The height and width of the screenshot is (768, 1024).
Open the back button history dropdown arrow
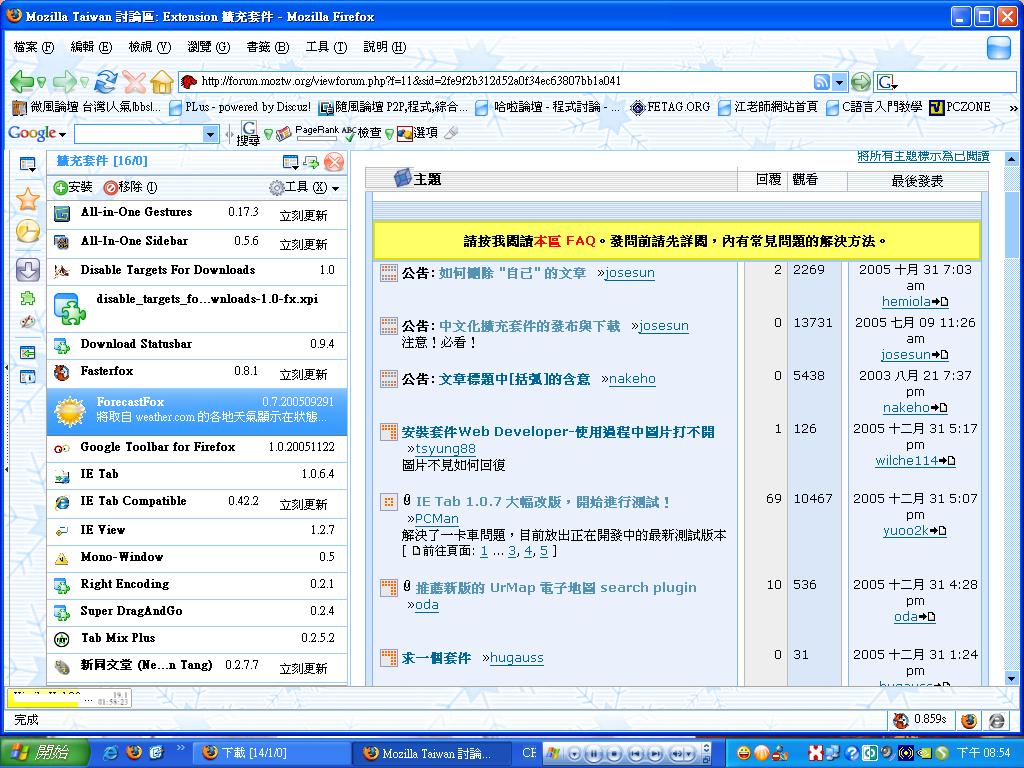41,83
